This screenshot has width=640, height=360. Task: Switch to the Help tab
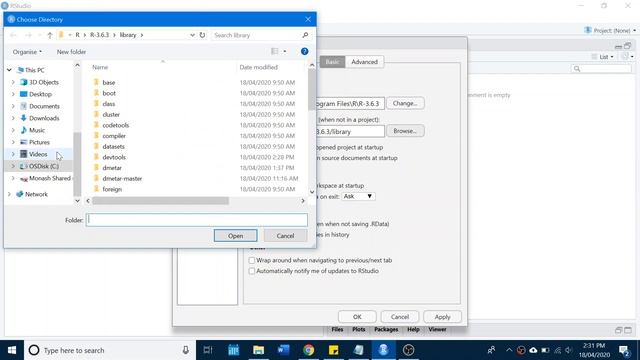pos(413,329)
